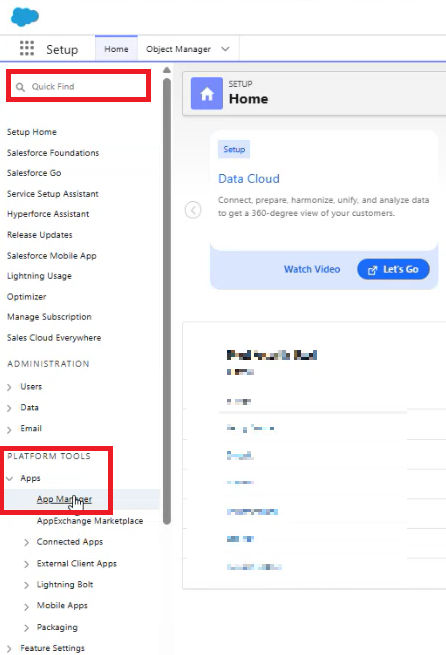Open Hyperforce Assistant
The image size is (446, 655).
point(48,214)
